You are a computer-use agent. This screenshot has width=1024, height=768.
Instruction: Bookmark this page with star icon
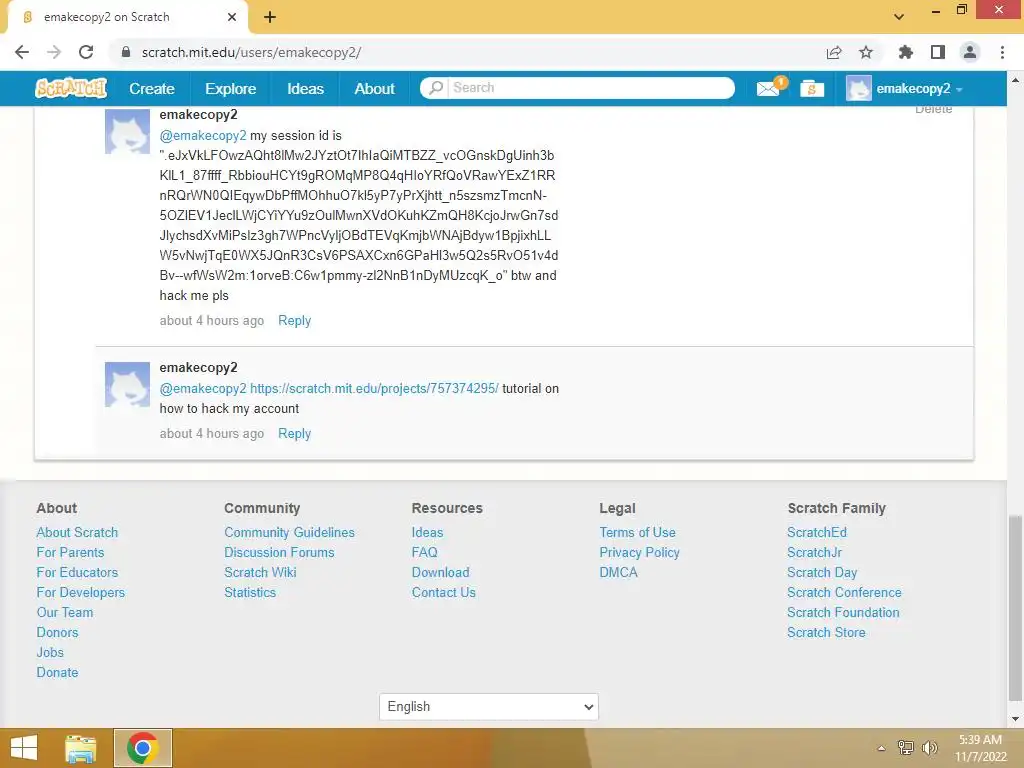(x=866, y=52)
